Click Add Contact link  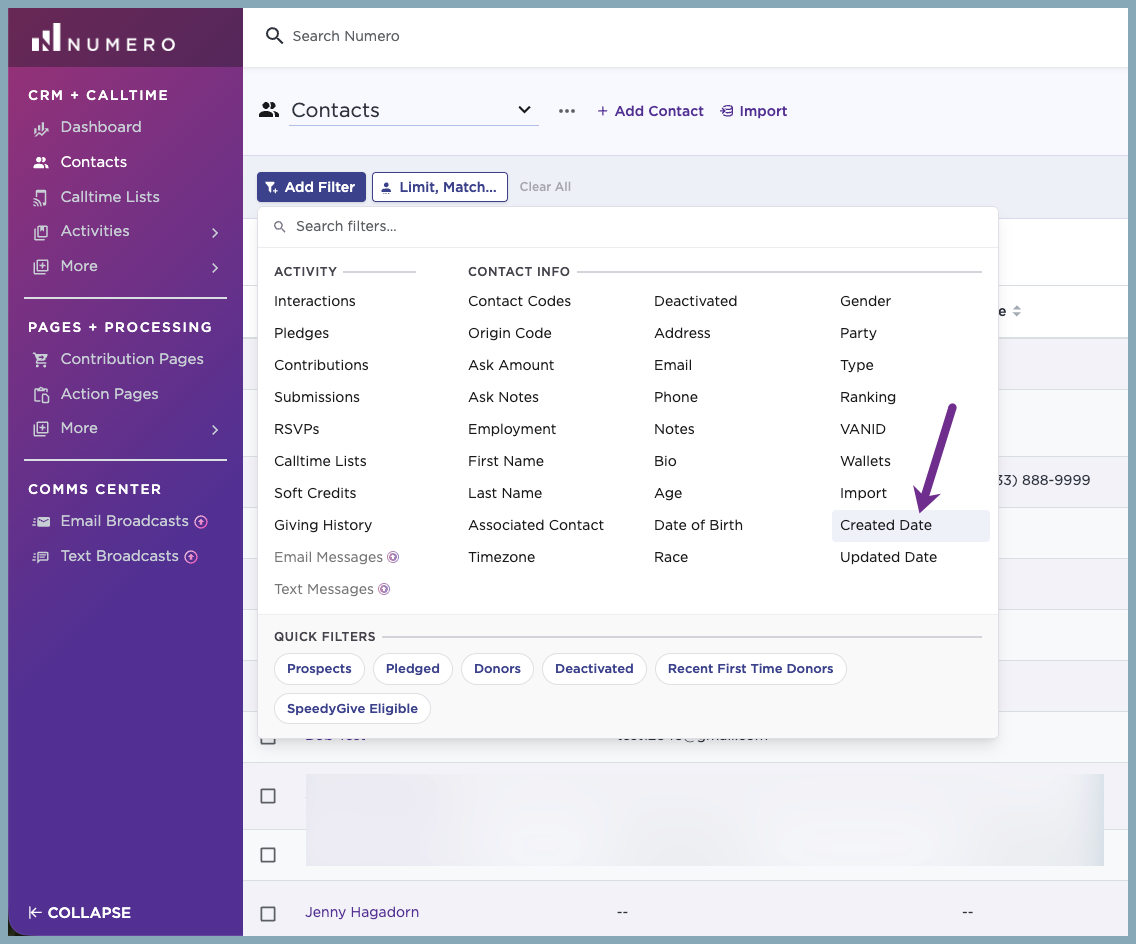(651, 111)
